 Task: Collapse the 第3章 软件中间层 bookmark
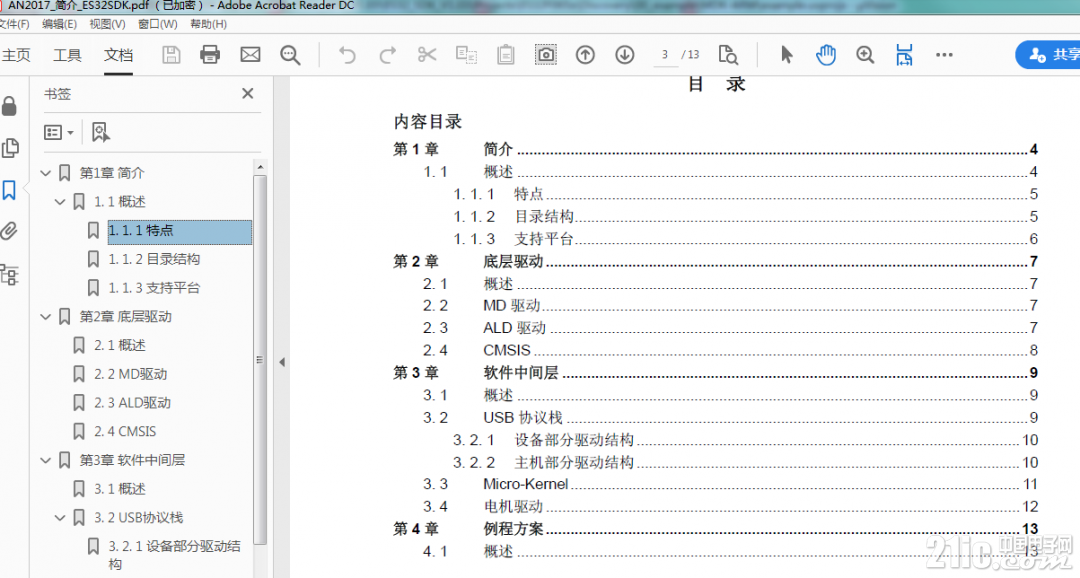pyautogui.click(x=46, y=460)
